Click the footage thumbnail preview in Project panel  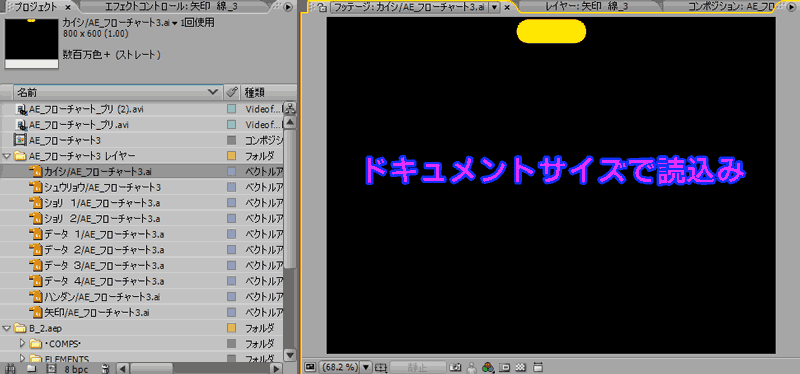point(31,43)
